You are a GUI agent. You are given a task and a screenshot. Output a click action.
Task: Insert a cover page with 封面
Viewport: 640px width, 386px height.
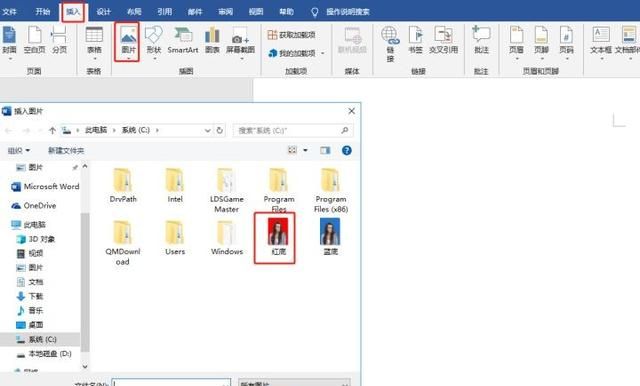point(9,42)
